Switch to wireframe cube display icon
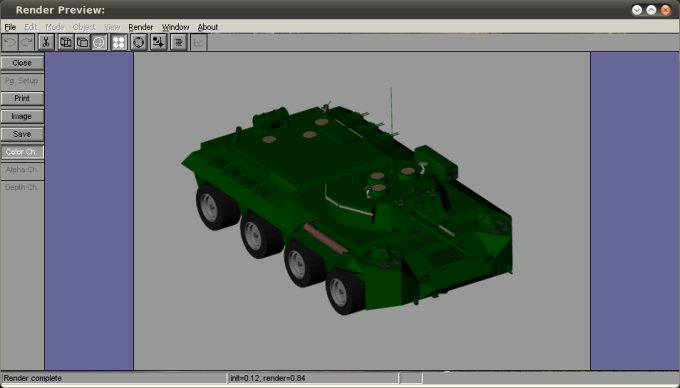Screen dimensions: 680x388 [x=66, y=42]
